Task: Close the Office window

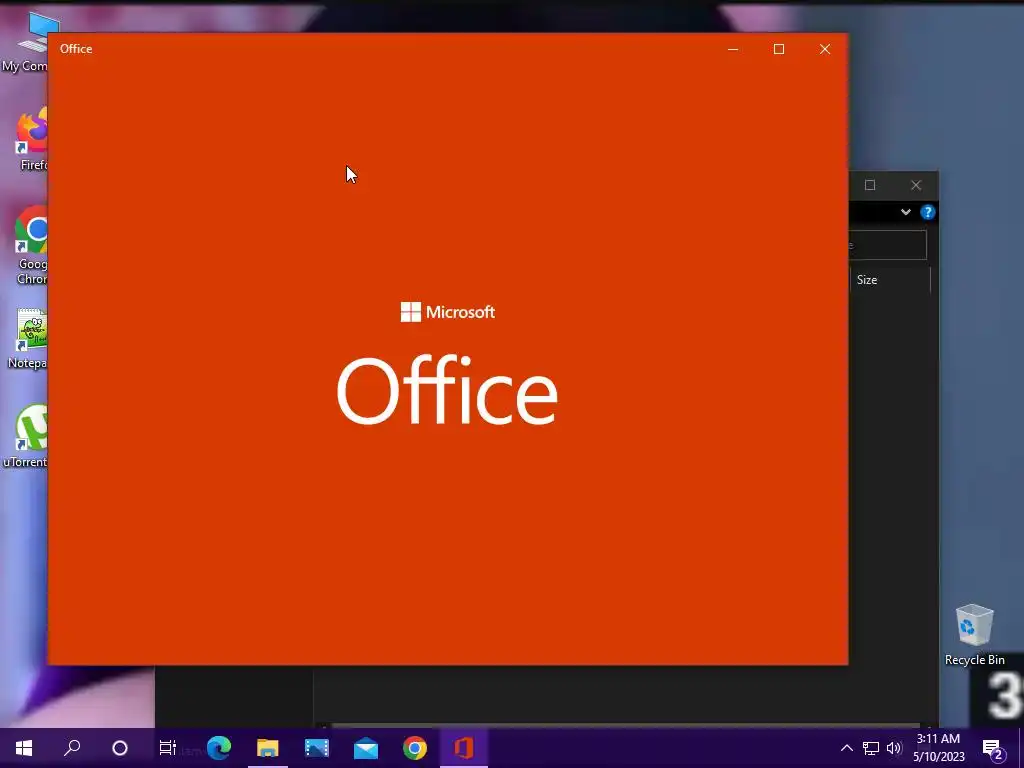Action: 825,49
